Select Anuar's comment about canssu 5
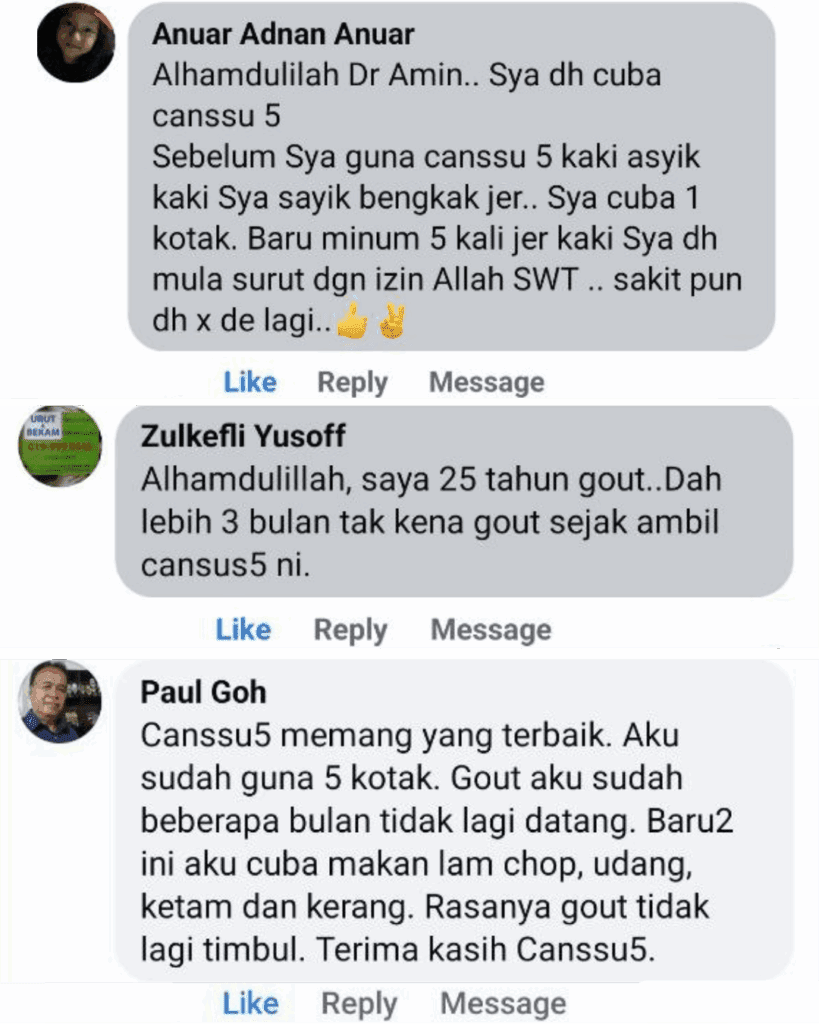 [x=447, y=197]
